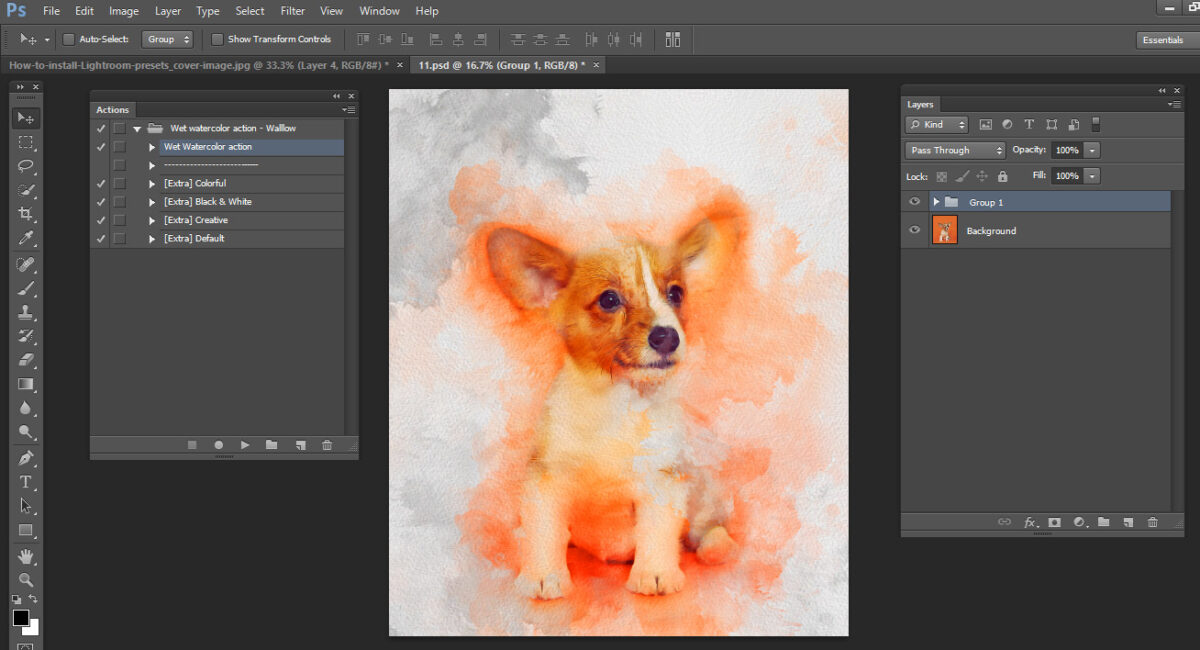Open the Add layer mask icon
Viewport: 1200px width, 650px height.
pyautogui.click(x=1054, y=522)
